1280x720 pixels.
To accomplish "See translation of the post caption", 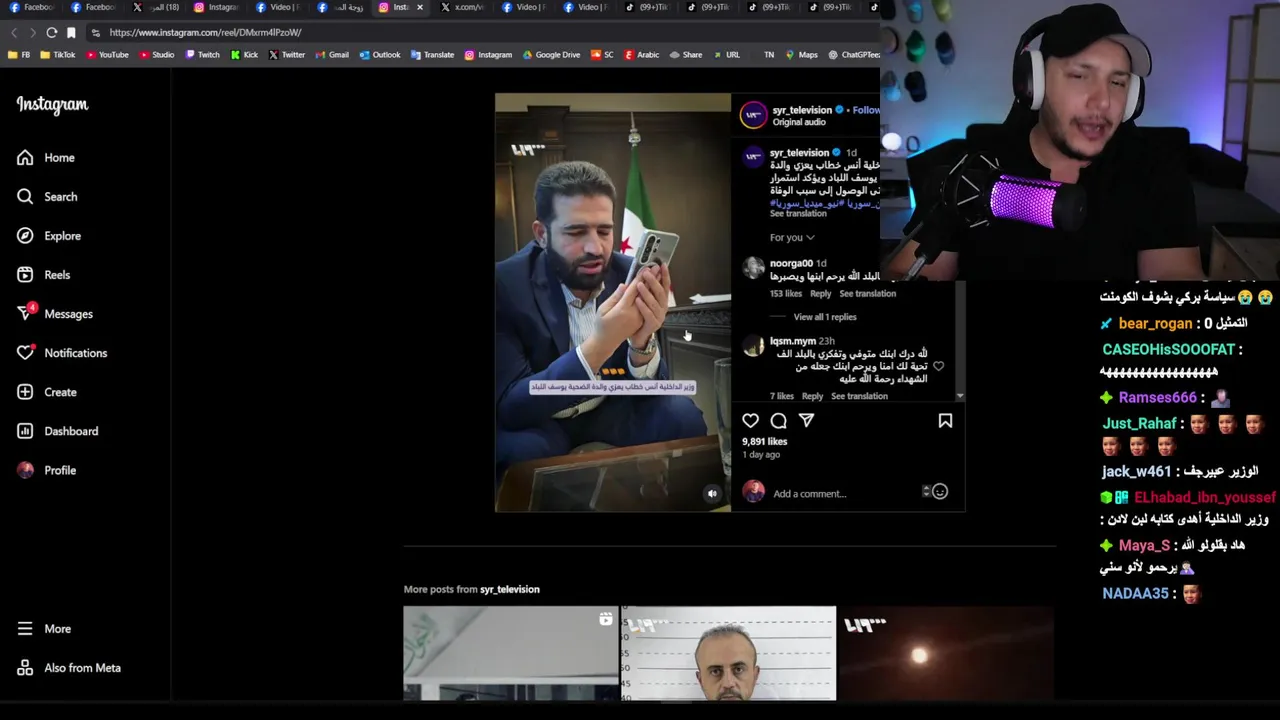I will [798, 213].
